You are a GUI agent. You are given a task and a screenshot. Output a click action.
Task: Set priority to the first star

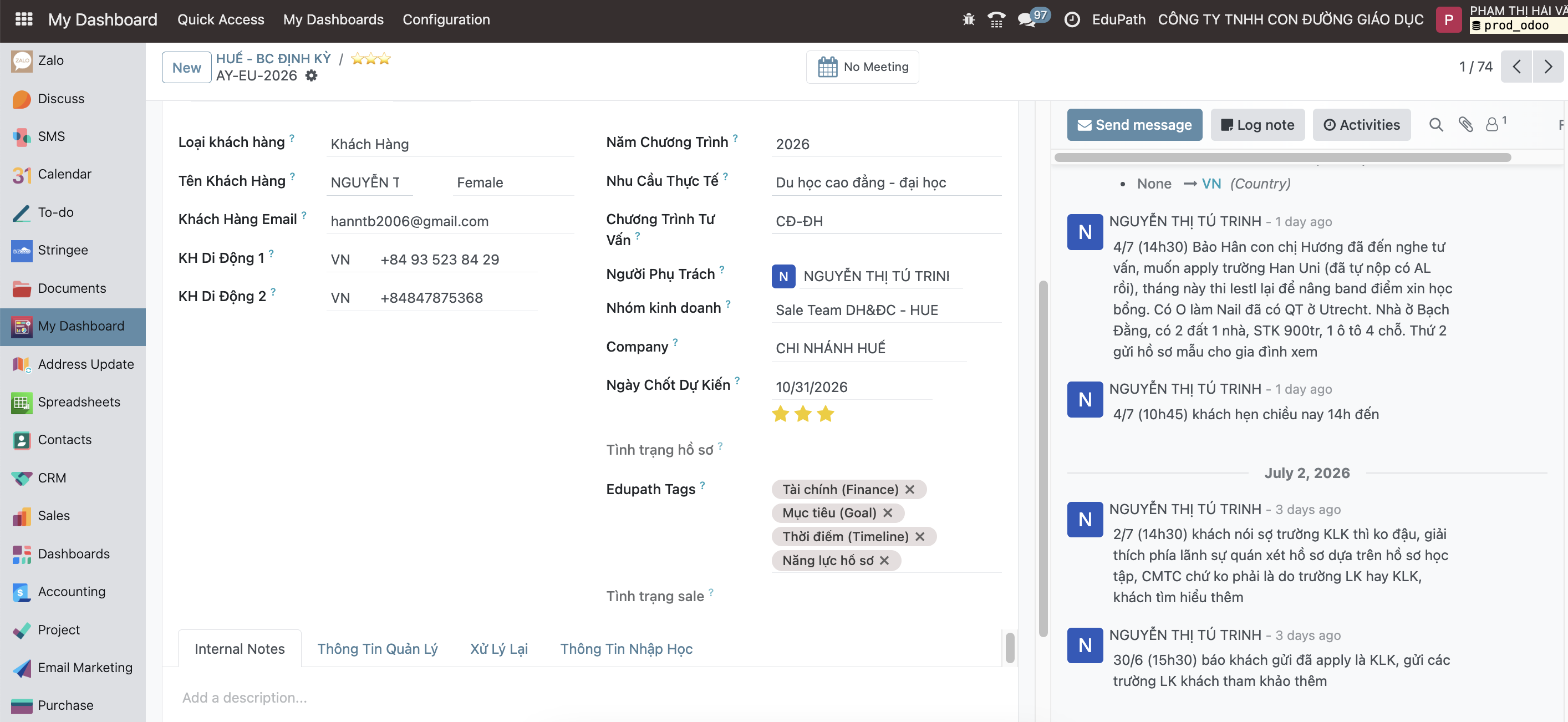click(x=780, y=414)
